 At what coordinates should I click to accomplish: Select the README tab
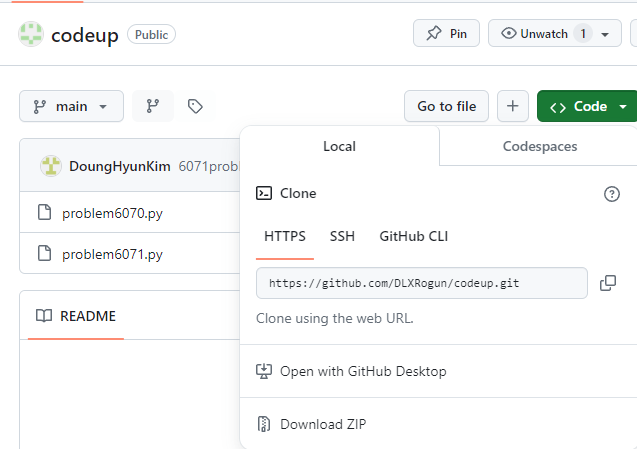coord(76,316)
